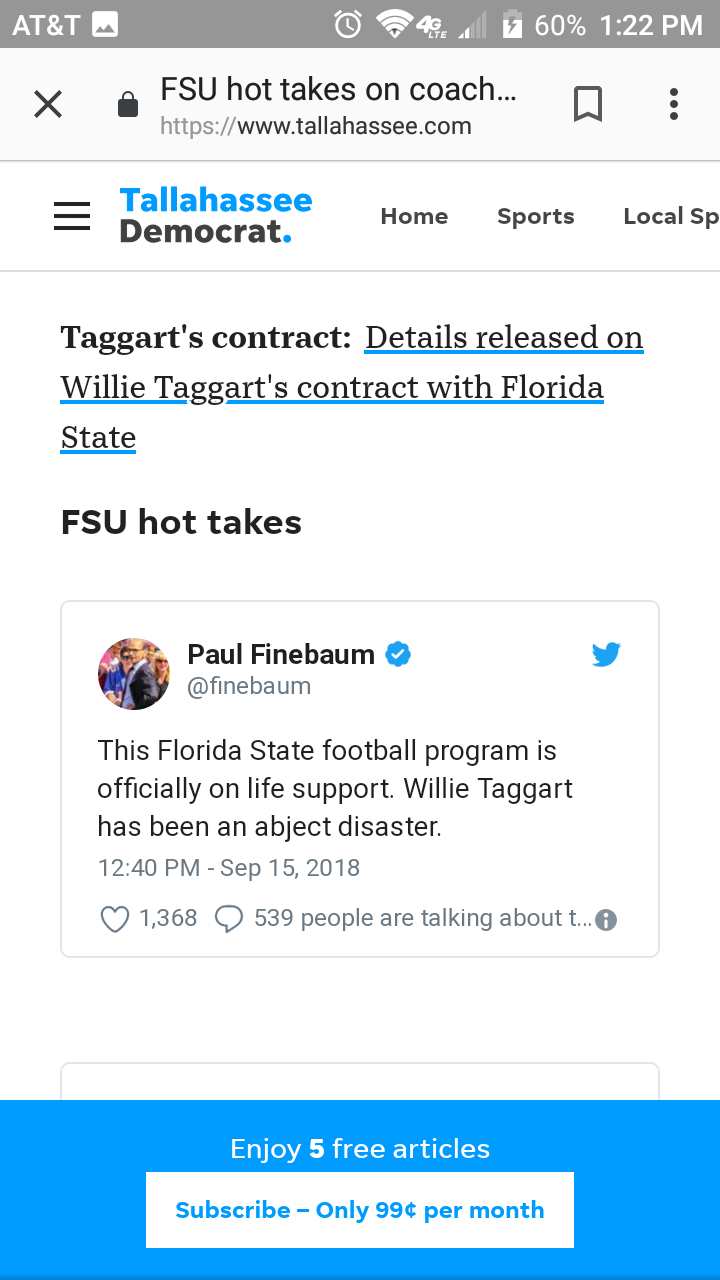Open the tweet replies speech bubble

click(229, 918)
